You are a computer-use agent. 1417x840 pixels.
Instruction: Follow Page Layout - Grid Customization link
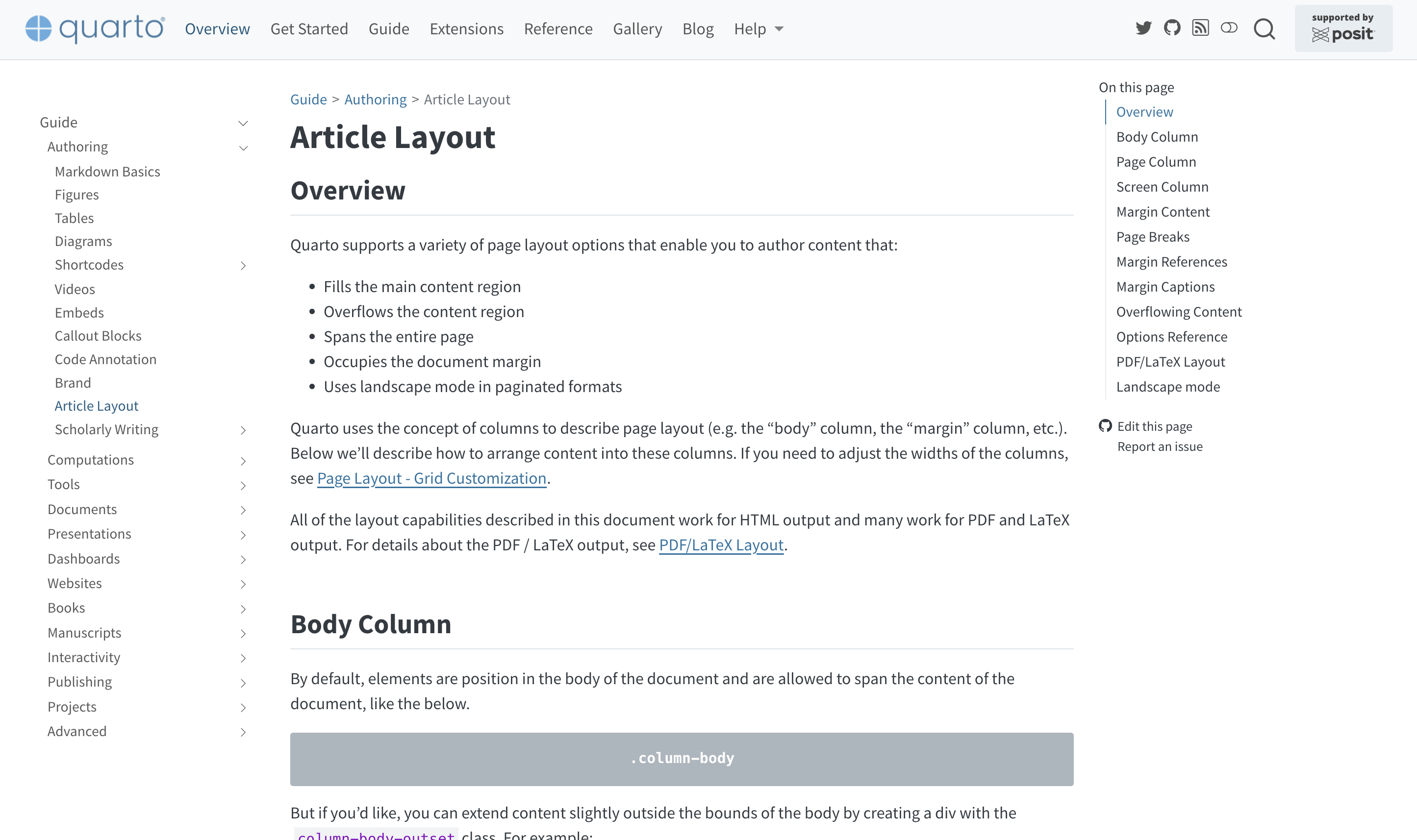pyautogui.click(x=431, y=478)
